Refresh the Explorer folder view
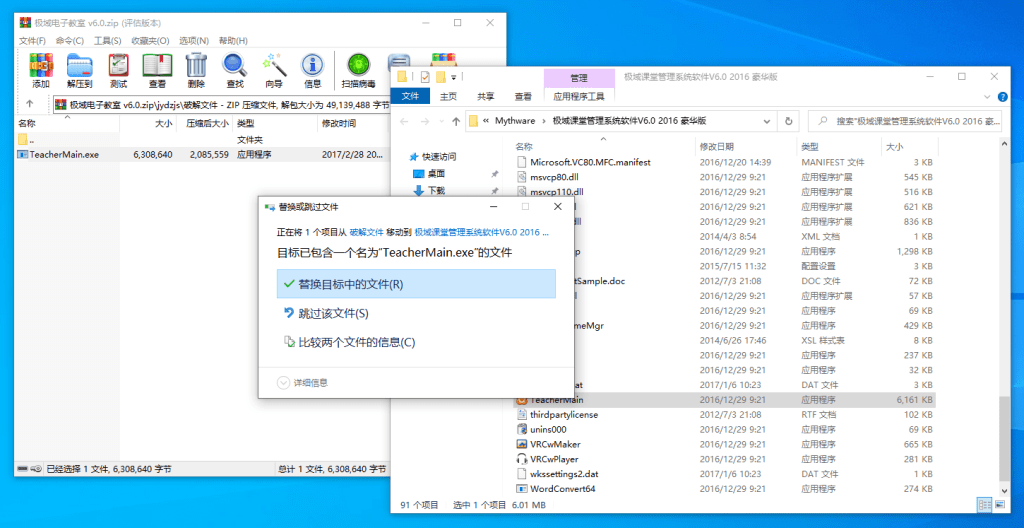1024x528 pixels. tap(788, 121)
